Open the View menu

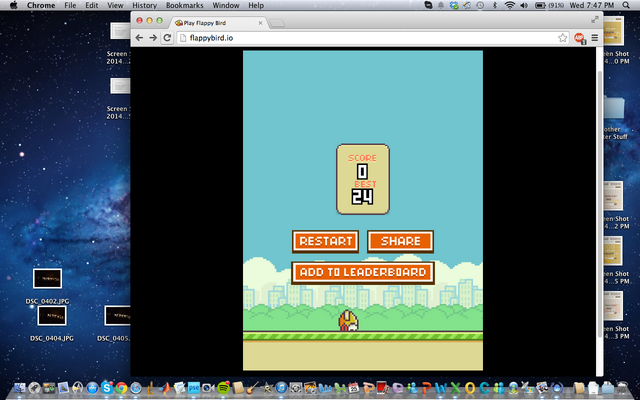pyautogui.click(x=115, y=5)
